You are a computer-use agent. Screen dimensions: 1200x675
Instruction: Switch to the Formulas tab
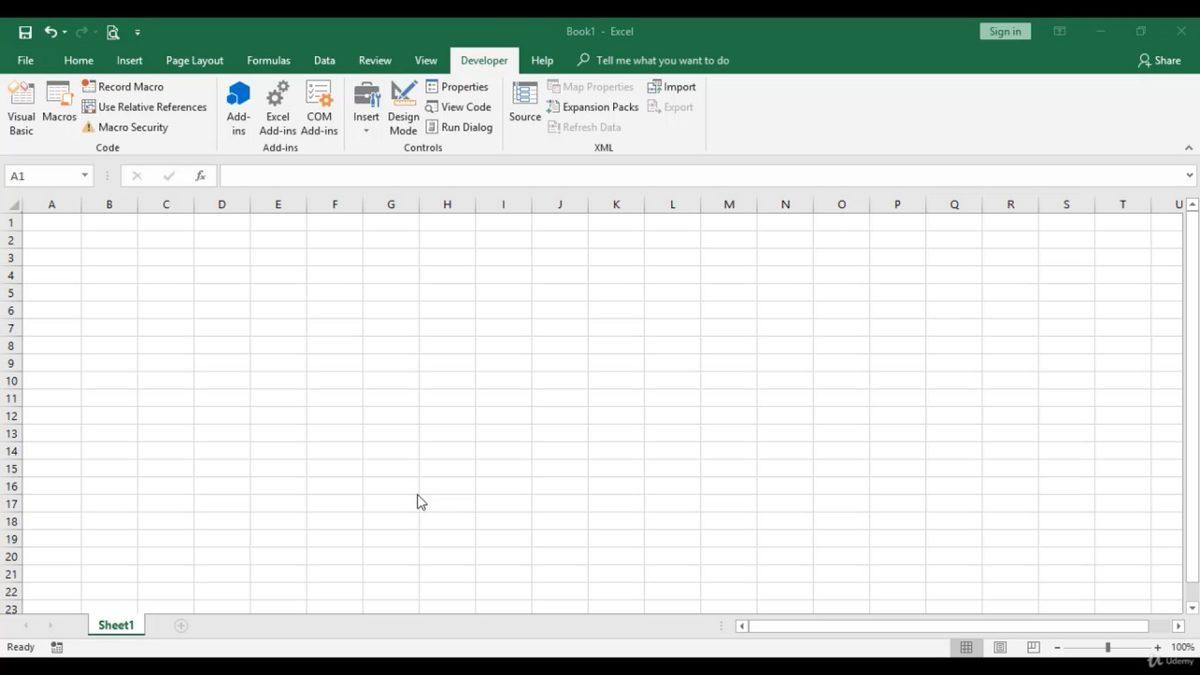(x=268, y=60)
